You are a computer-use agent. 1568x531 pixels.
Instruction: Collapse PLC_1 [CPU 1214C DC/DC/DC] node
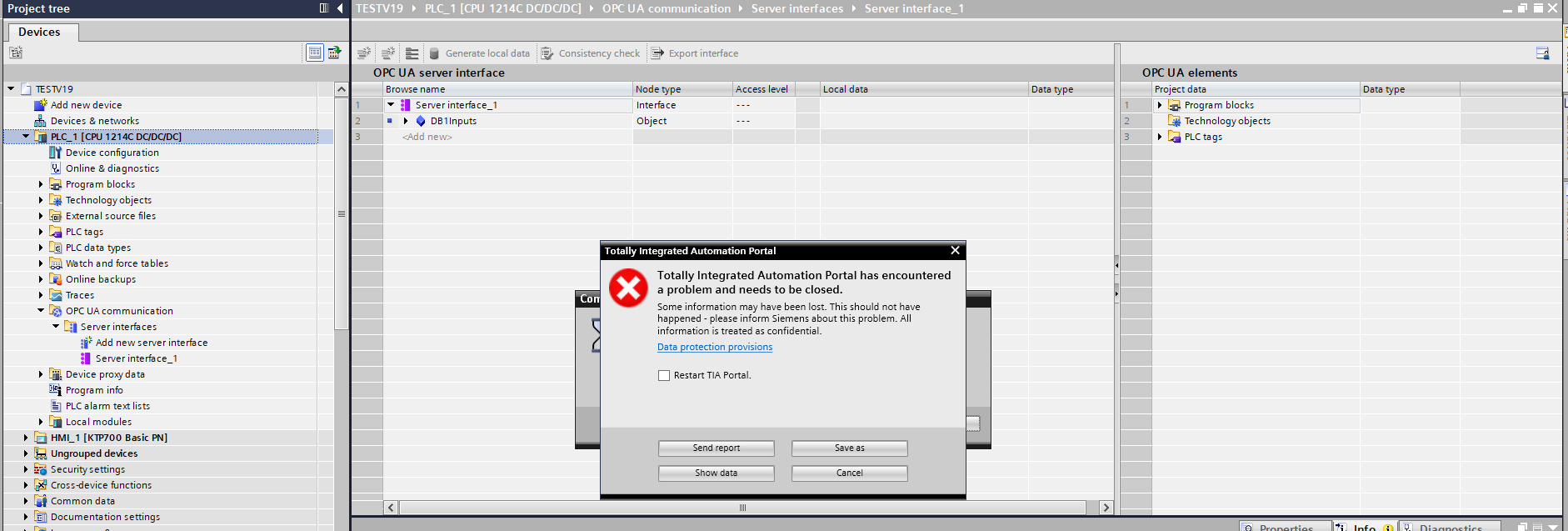pos(26,136)
